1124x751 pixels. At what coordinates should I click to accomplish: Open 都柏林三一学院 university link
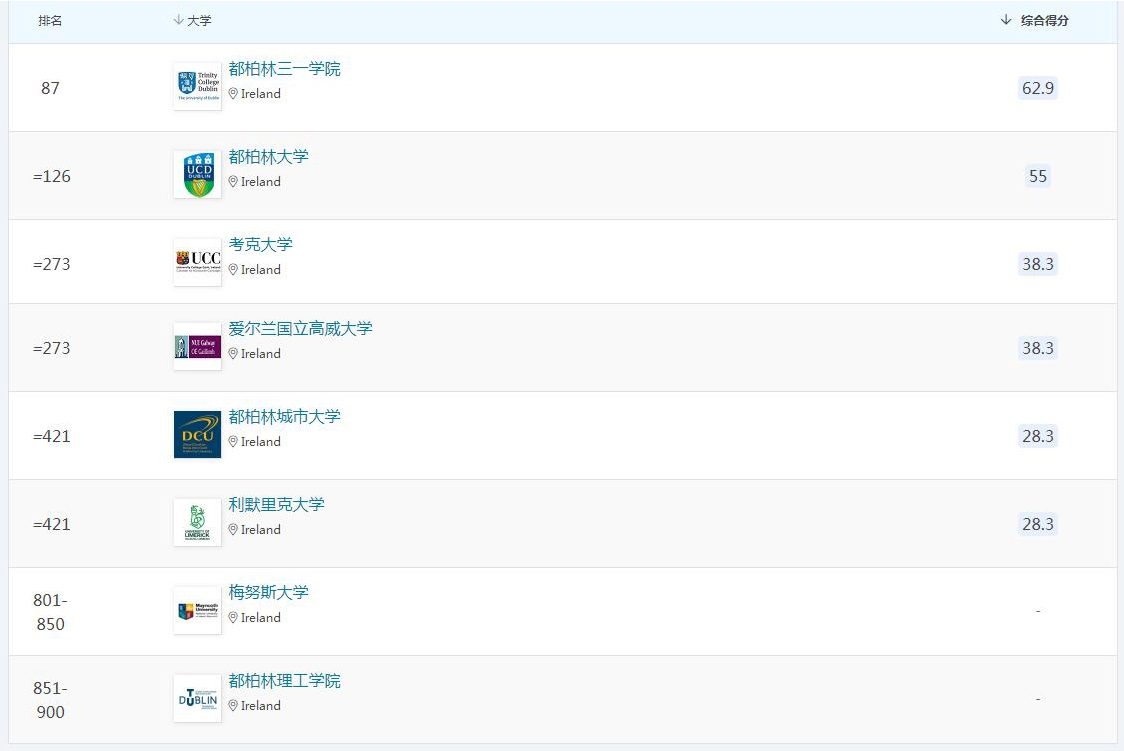tap(284, 69)
